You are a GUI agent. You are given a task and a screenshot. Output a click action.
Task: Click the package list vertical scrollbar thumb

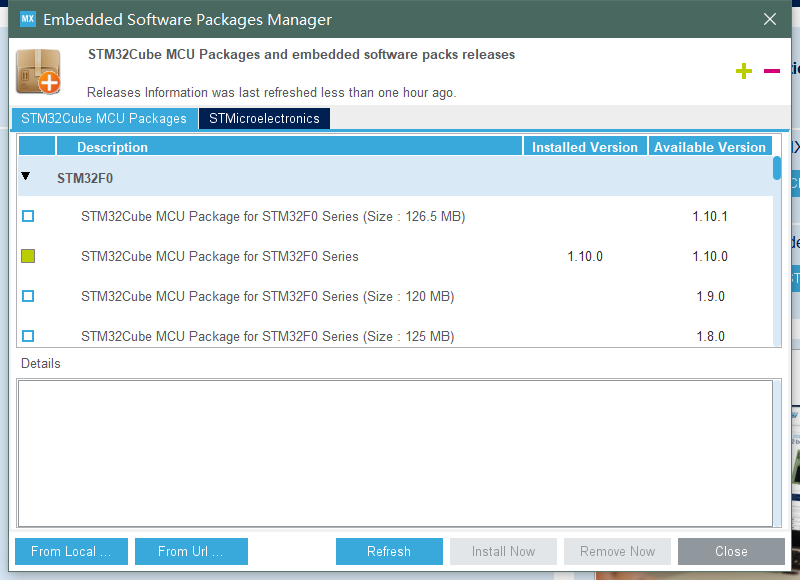tap(777, 168)
